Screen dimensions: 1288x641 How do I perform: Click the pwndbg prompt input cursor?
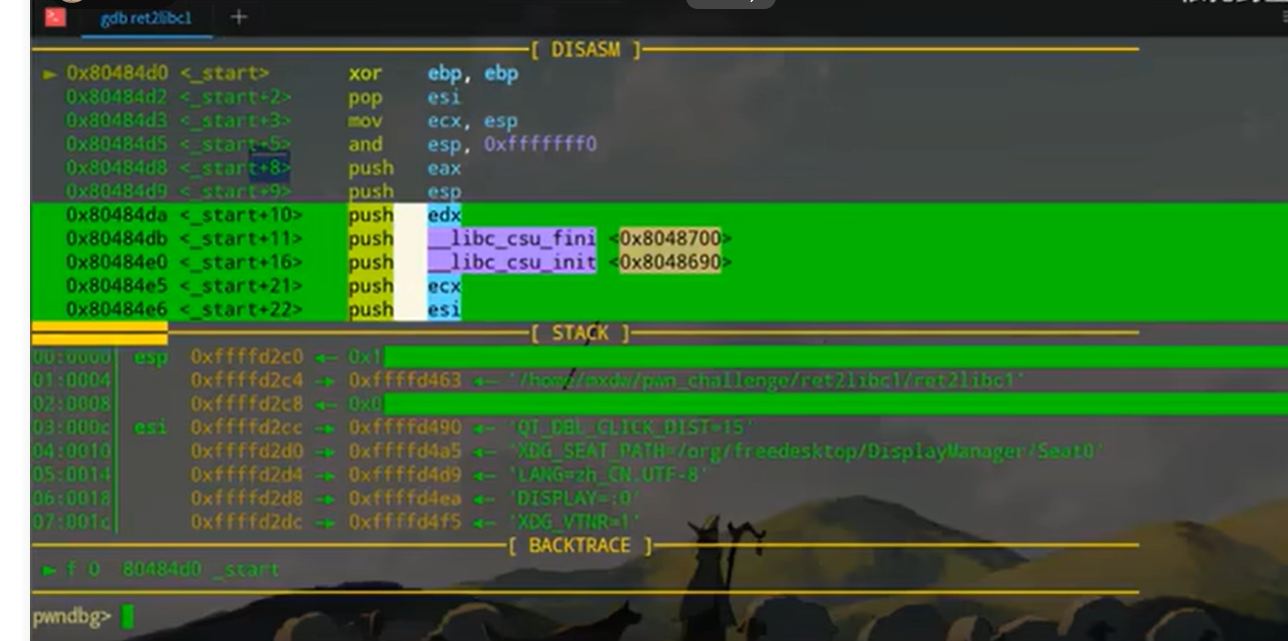[x=127, y=617]
